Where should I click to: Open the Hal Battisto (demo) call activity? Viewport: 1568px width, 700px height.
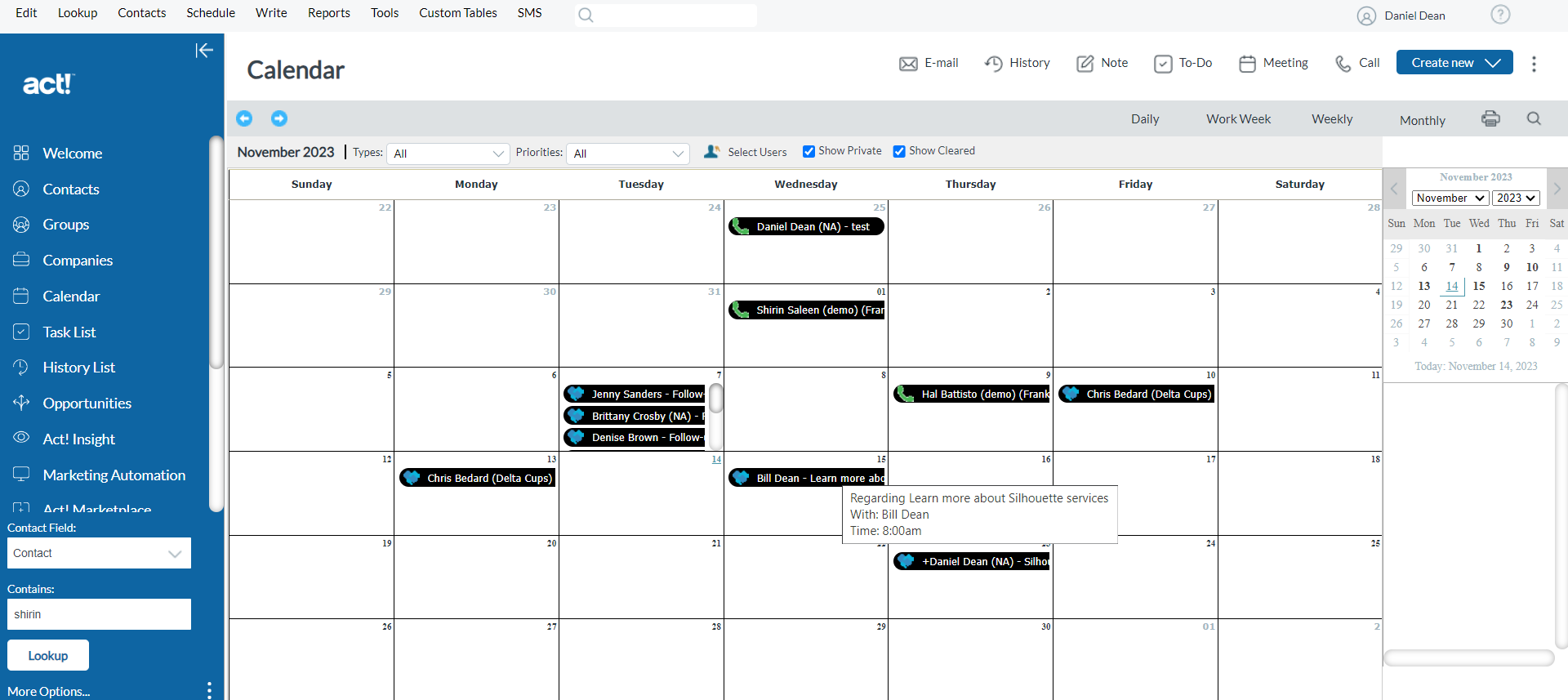pyautogui.click(x=972, y=394)
